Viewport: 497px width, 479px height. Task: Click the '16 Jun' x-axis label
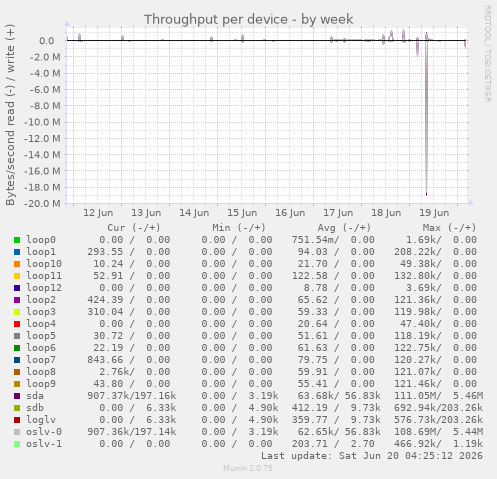point(290,213)
